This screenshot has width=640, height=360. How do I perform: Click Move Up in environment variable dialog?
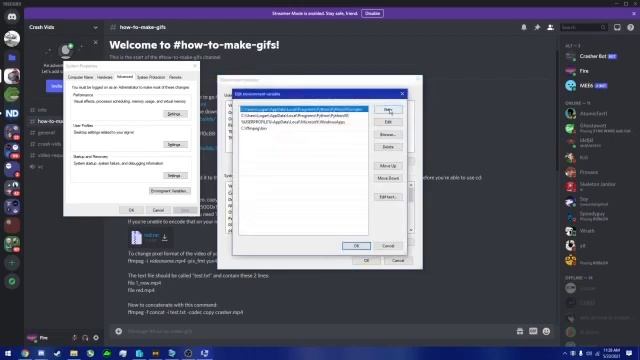coord(388,166)
